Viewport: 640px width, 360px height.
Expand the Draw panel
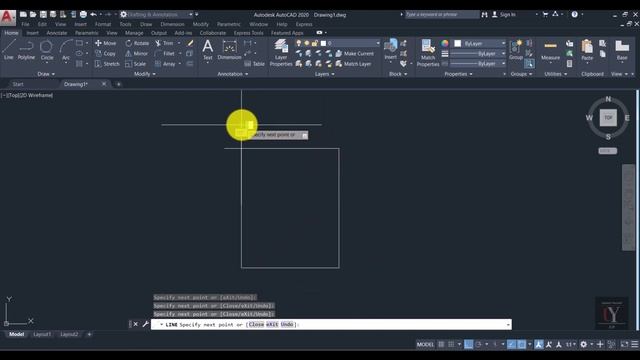(46, 74)
